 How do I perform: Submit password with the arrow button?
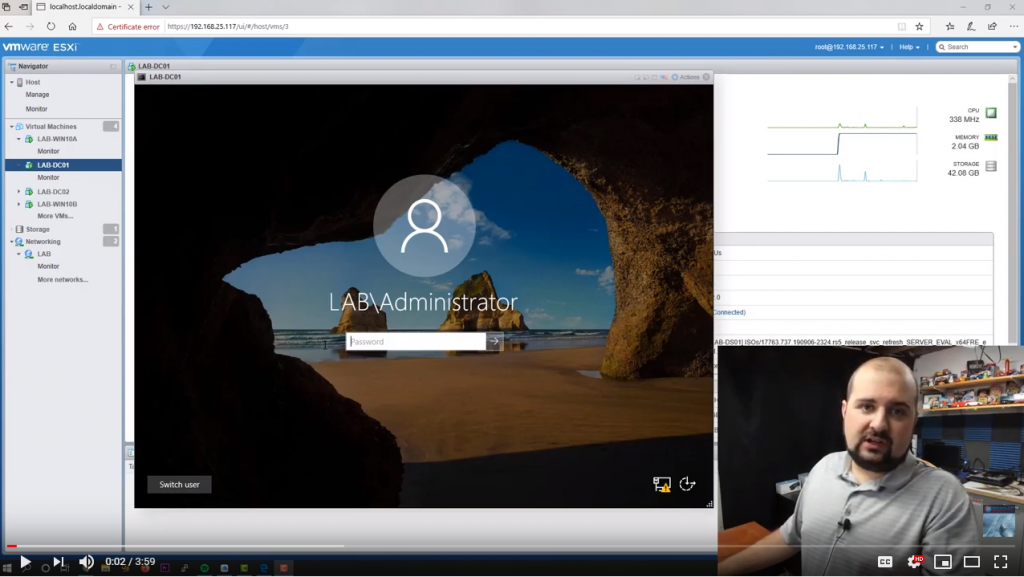tap(494, 341)
